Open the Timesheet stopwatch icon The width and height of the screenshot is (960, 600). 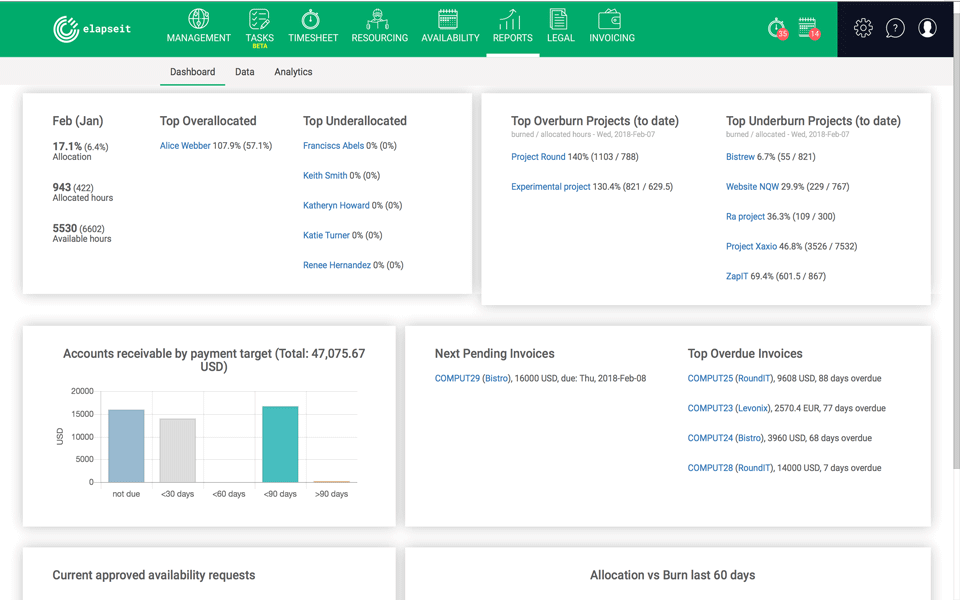coord(310,19)
